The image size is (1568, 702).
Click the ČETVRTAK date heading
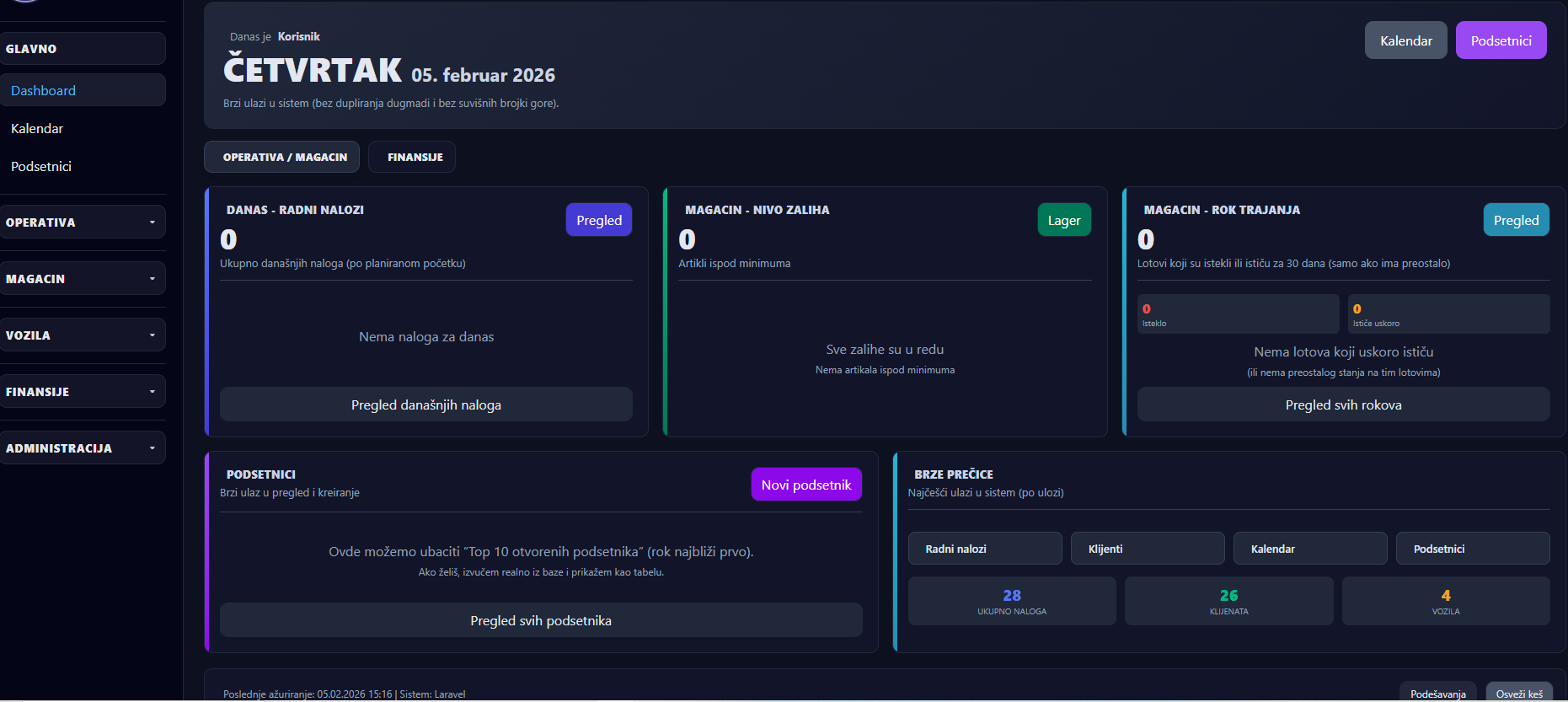point(313,70)
